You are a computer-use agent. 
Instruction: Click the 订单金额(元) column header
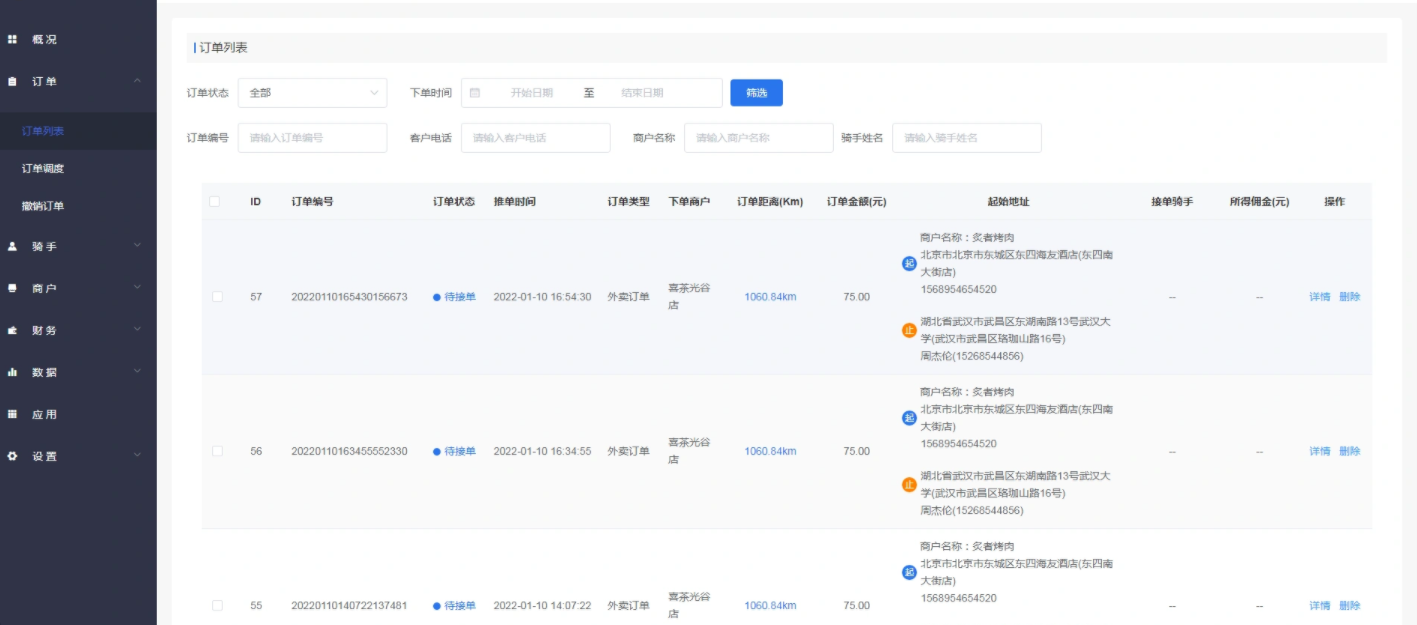(856, 202)
